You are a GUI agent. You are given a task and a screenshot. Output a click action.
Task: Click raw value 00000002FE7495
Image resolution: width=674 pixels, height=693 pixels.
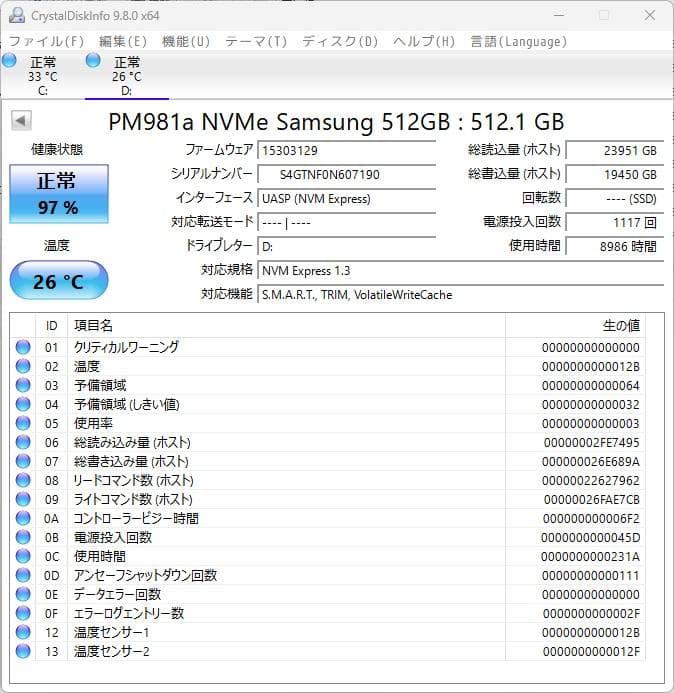coord(591,442)
